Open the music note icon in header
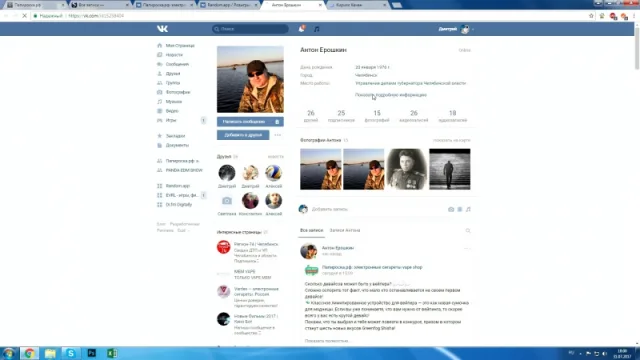Viewport: 640px width, 360px height. click(316, 29)
